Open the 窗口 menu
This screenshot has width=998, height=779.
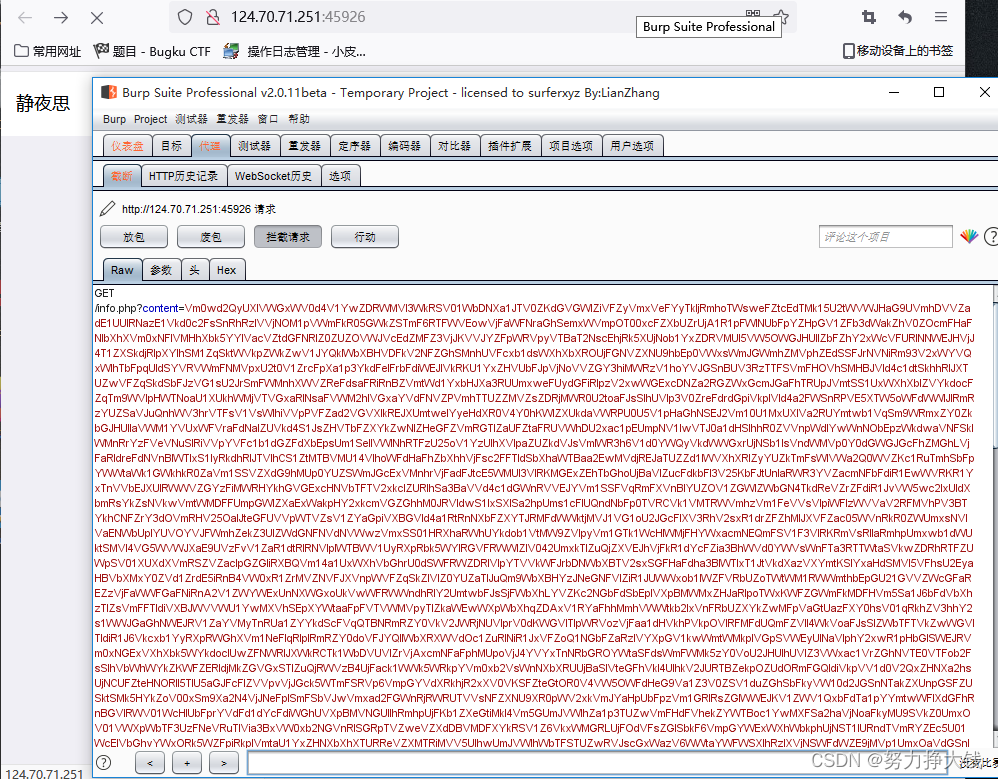click(268, 119)
